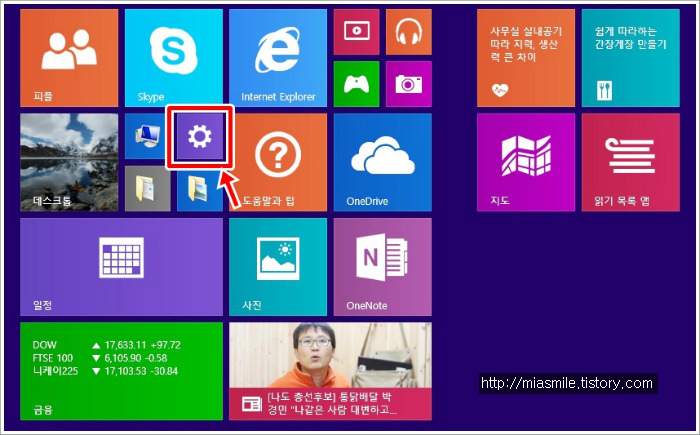Click the DOW 17,633.11 stock row
The image size is (700, 435).
pyautogui.click(x=107, y=345)
